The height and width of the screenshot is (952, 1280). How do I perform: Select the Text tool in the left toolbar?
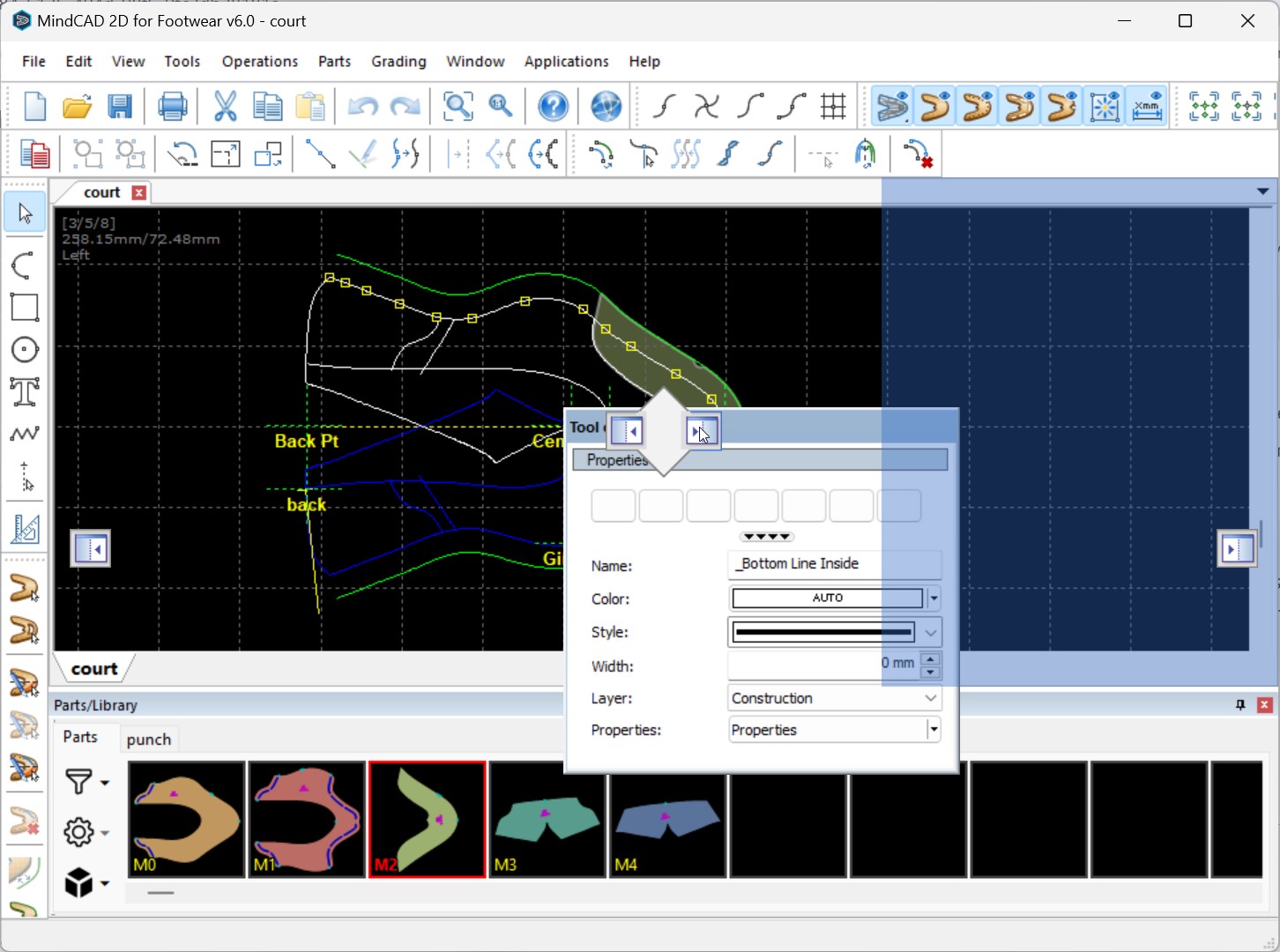pos(24,391)
